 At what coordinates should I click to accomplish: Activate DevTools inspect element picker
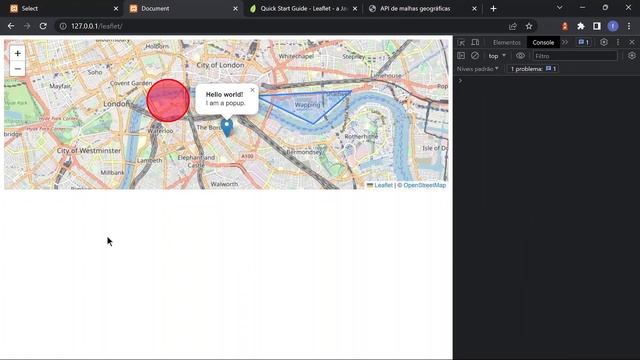(x=461, y=42)
